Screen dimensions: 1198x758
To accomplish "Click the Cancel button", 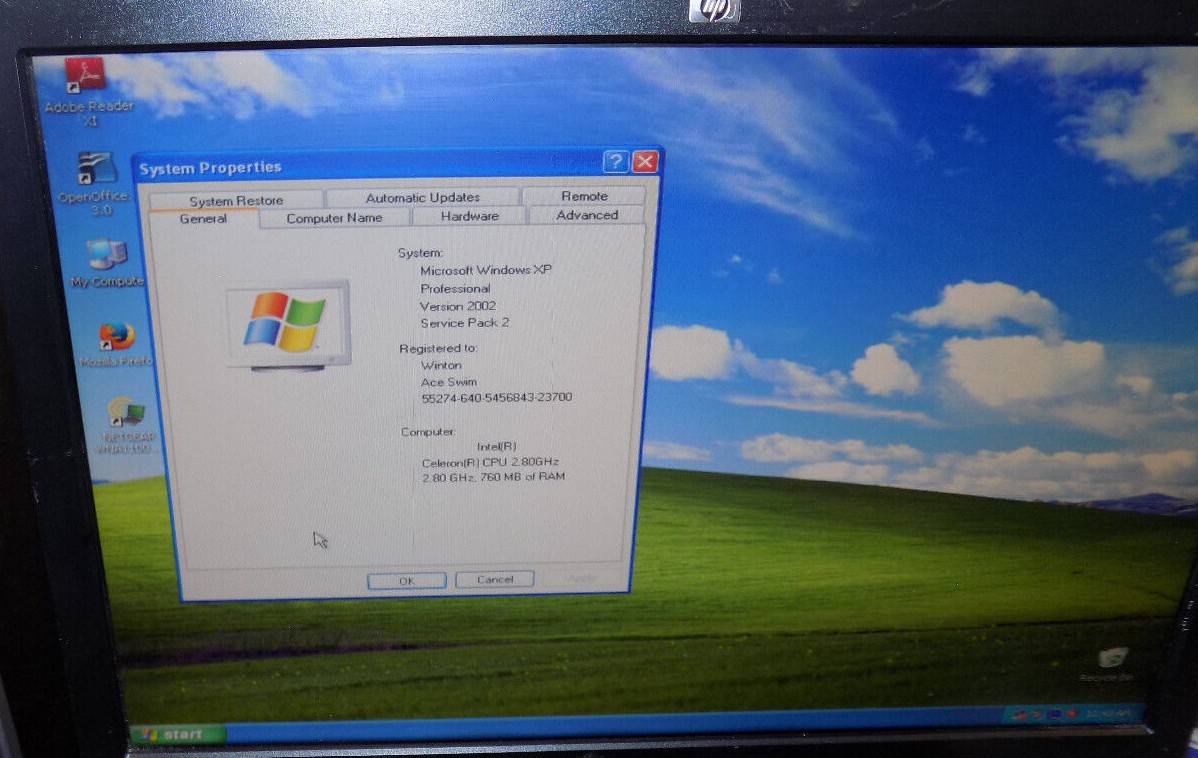I will (495, 579).
